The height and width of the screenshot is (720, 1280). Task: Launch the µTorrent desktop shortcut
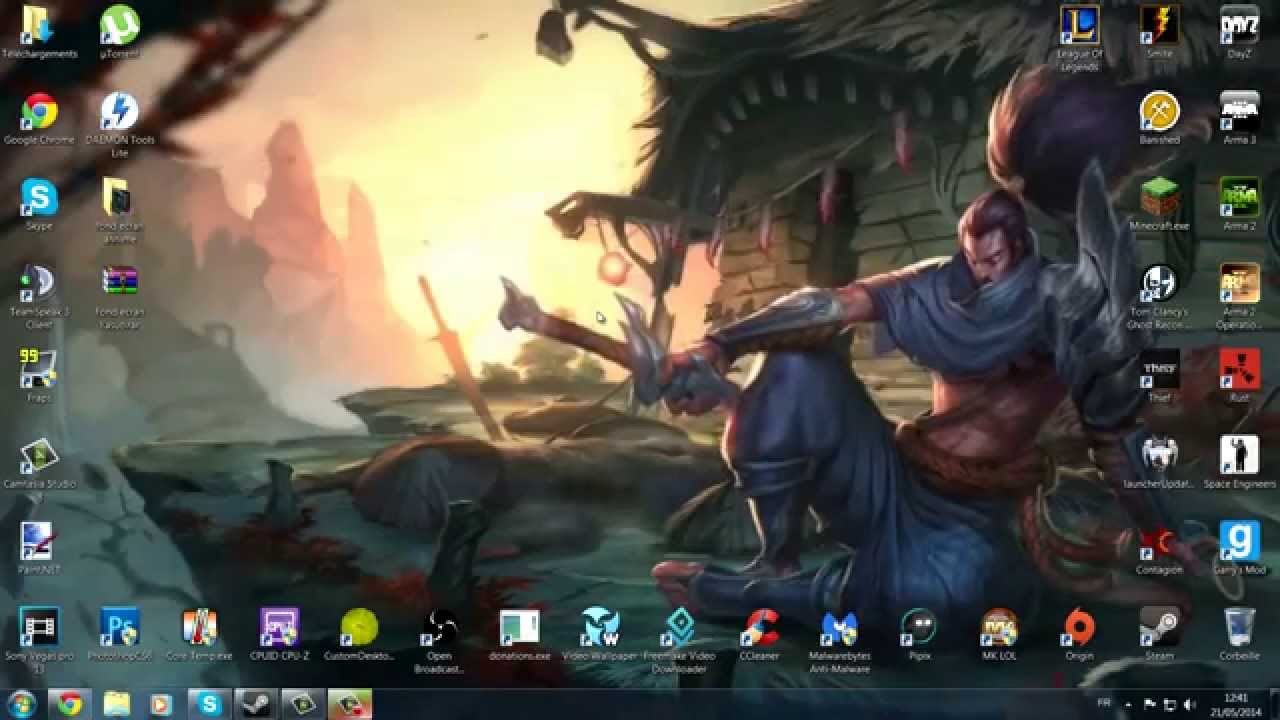120,32
